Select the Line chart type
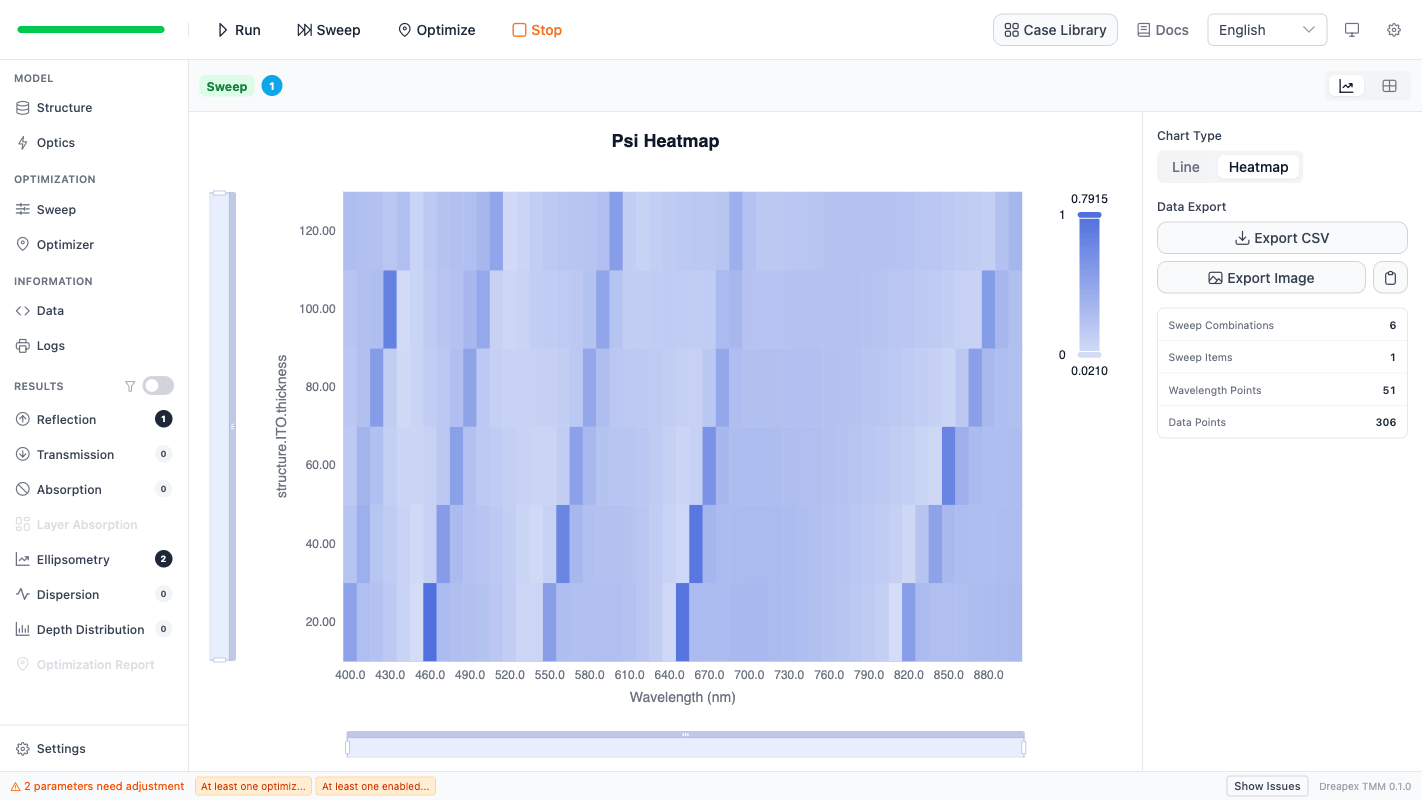The height and width of the screenshot is (800, 1422). tap(1185, 167)
